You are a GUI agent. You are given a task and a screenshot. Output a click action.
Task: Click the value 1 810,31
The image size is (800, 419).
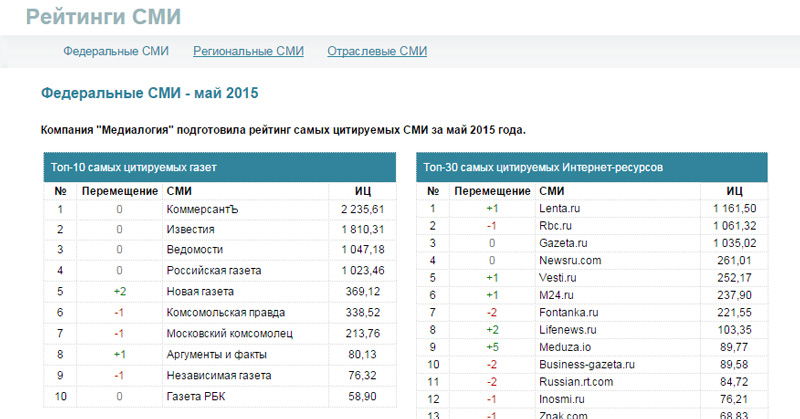(362, 230)
